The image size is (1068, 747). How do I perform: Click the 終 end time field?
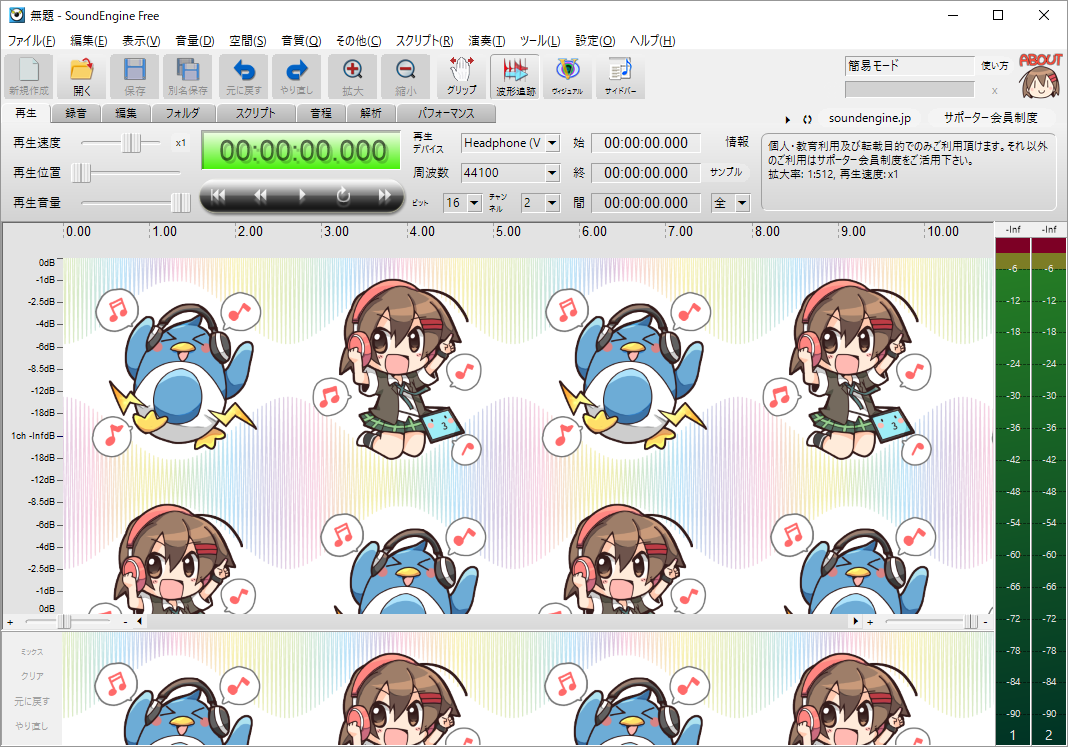coord(646,173)
